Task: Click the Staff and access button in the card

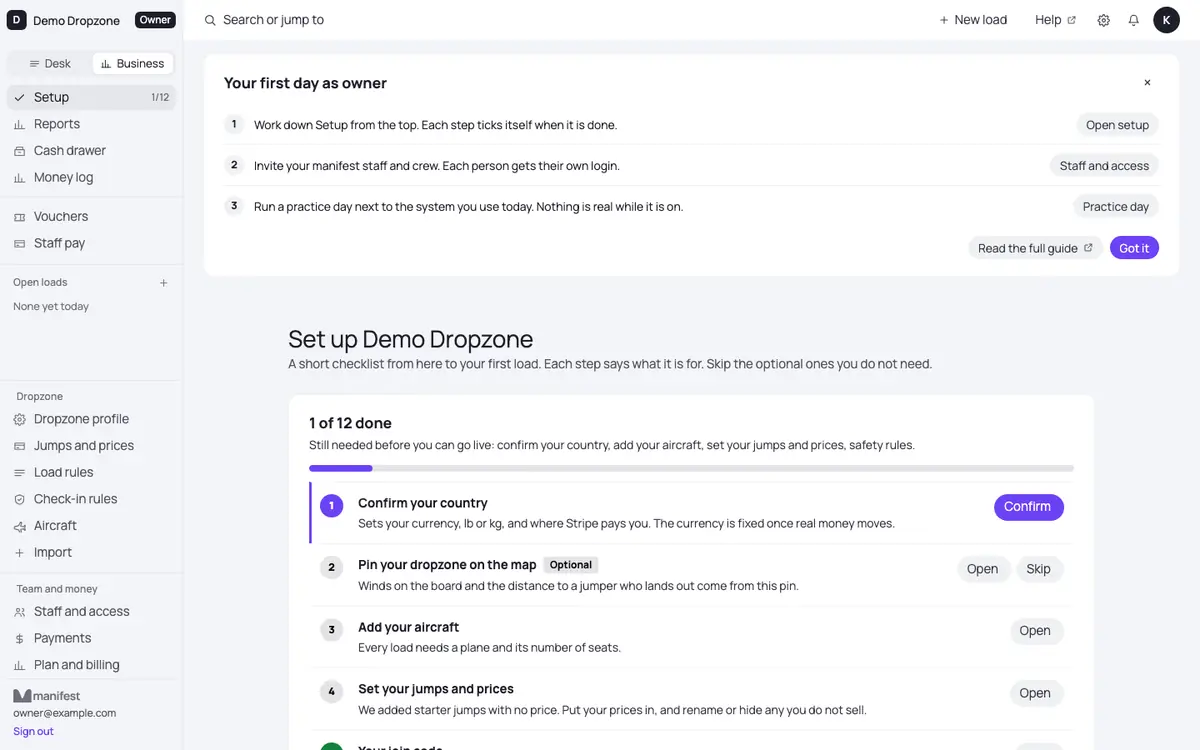Action: click(1104, 166)
